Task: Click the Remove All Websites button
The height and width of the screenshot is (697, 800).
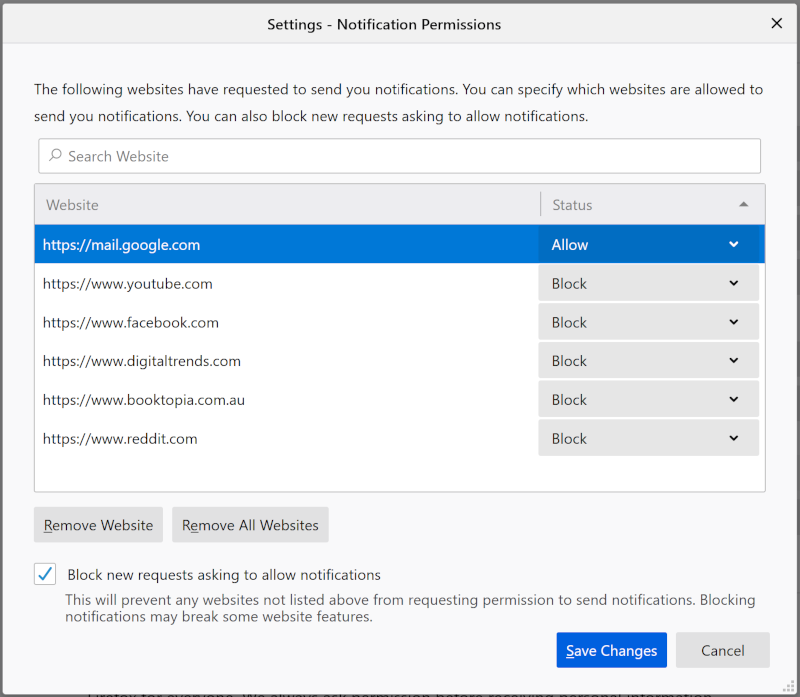Action: [x=250, y=525]
